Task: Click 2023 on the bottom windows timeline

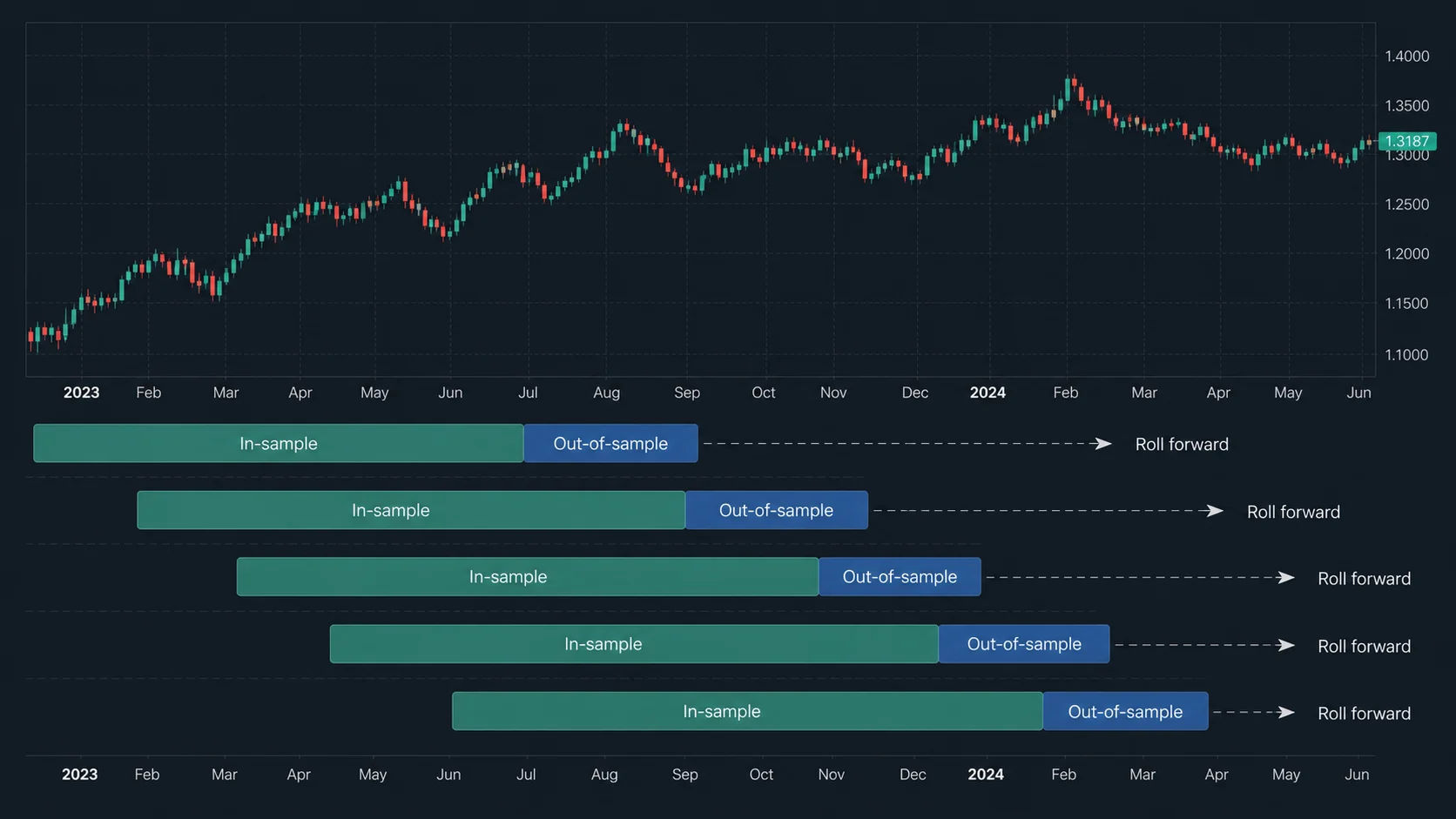Action: pos(79,775)
